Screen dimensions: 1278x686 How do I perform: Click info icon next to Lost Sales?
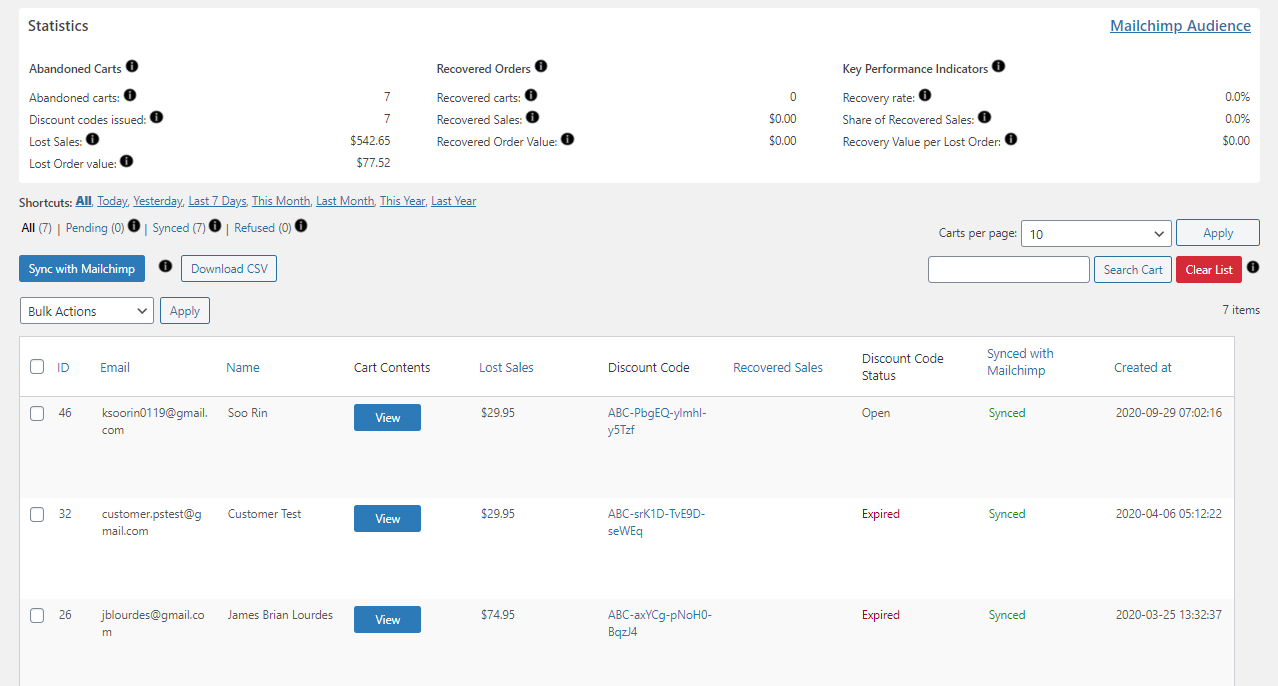pos(93,140)
